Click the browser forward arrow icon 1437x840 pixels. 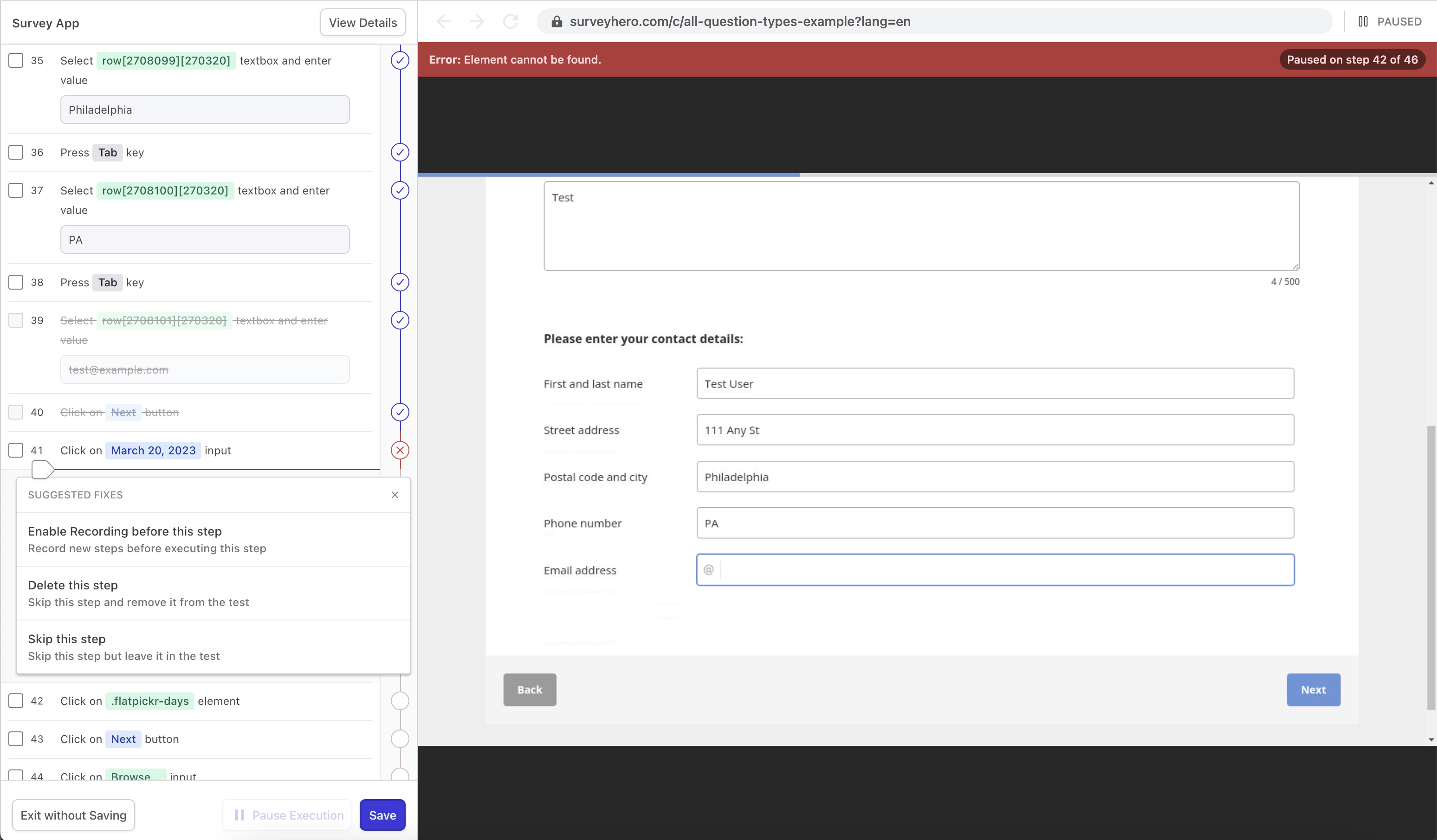pos(477,22)
